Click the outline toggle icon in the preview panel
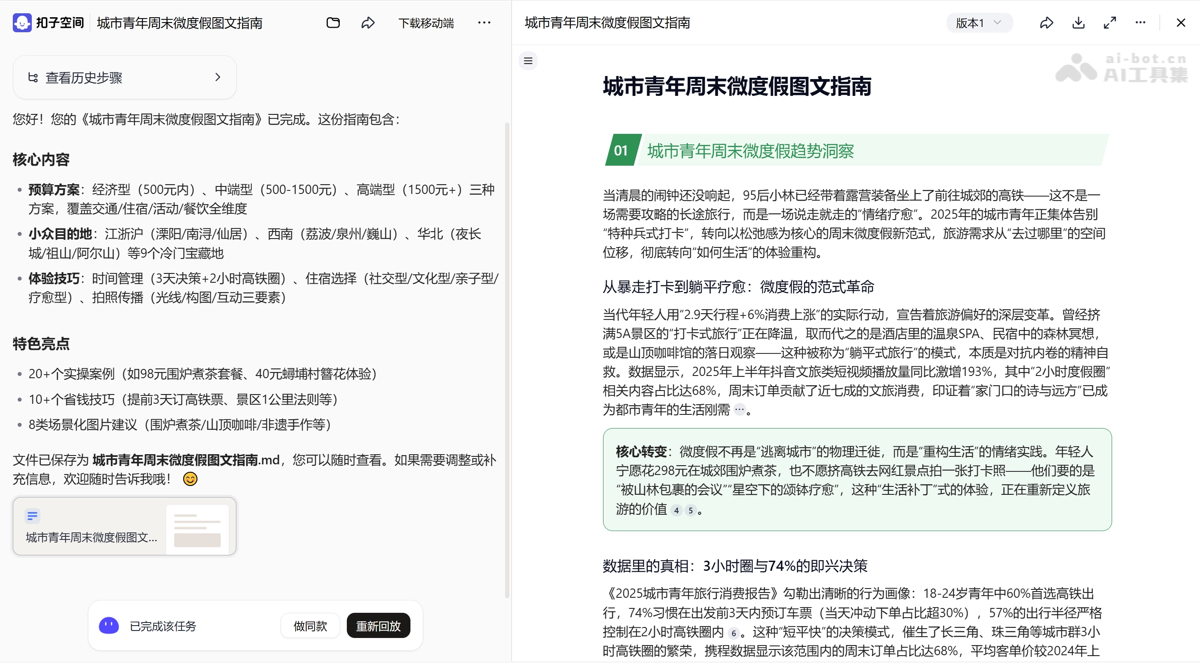Screen dimensions: 1200x663 click(x=528, y=60)
